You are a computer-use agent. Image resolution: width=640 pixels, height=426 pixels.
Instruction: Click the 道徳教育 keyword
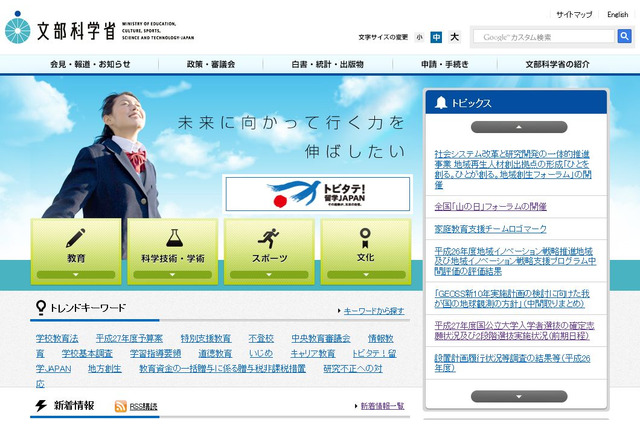(215, 353)
